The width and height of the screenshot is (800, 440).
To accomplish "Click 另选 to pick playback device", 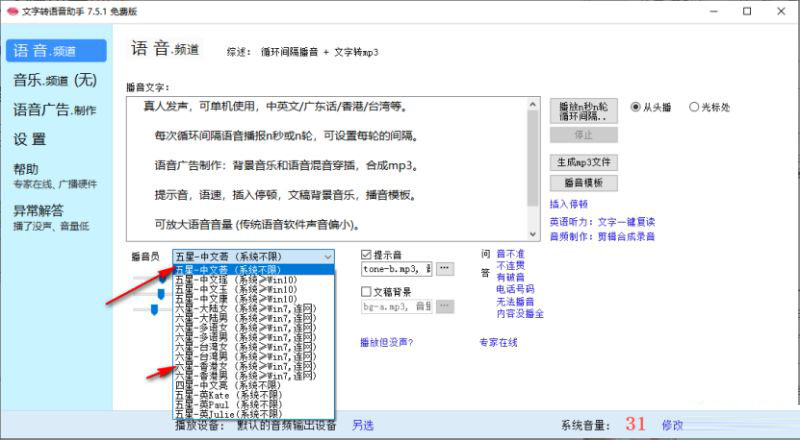I will (x=363, y=425).
